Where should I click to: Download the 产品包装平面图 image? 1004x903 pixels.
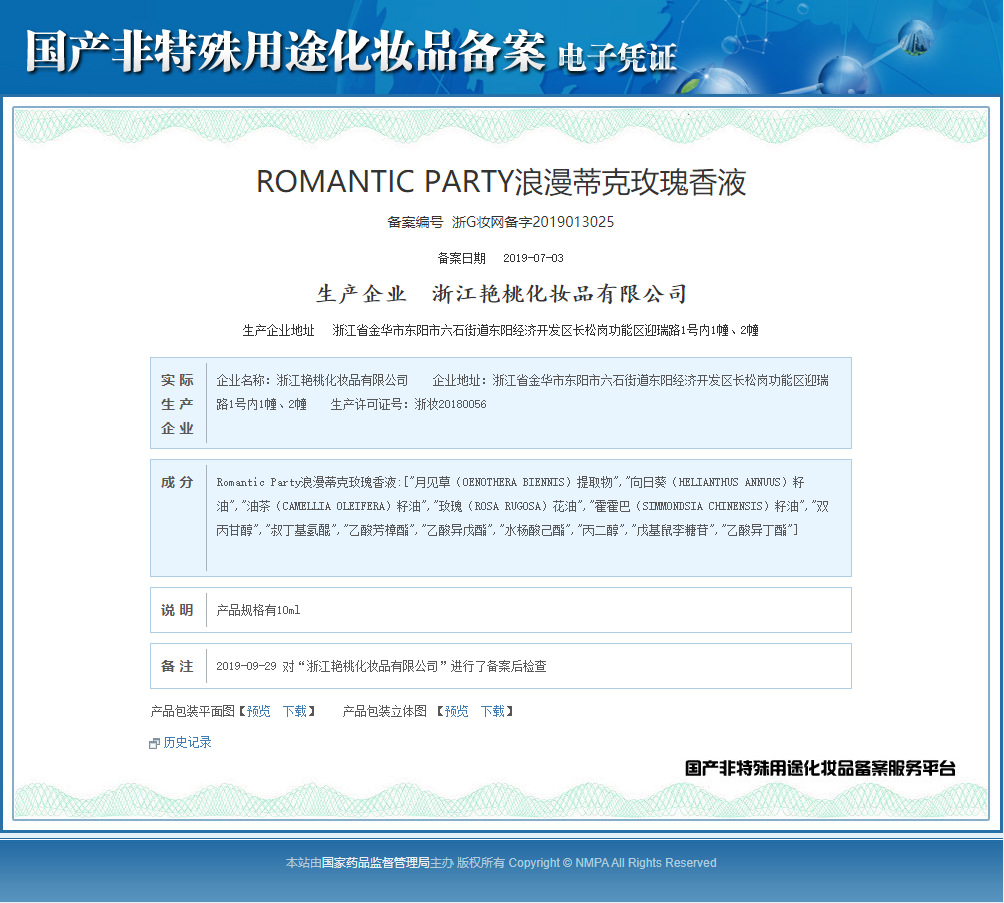coord(295,711)
